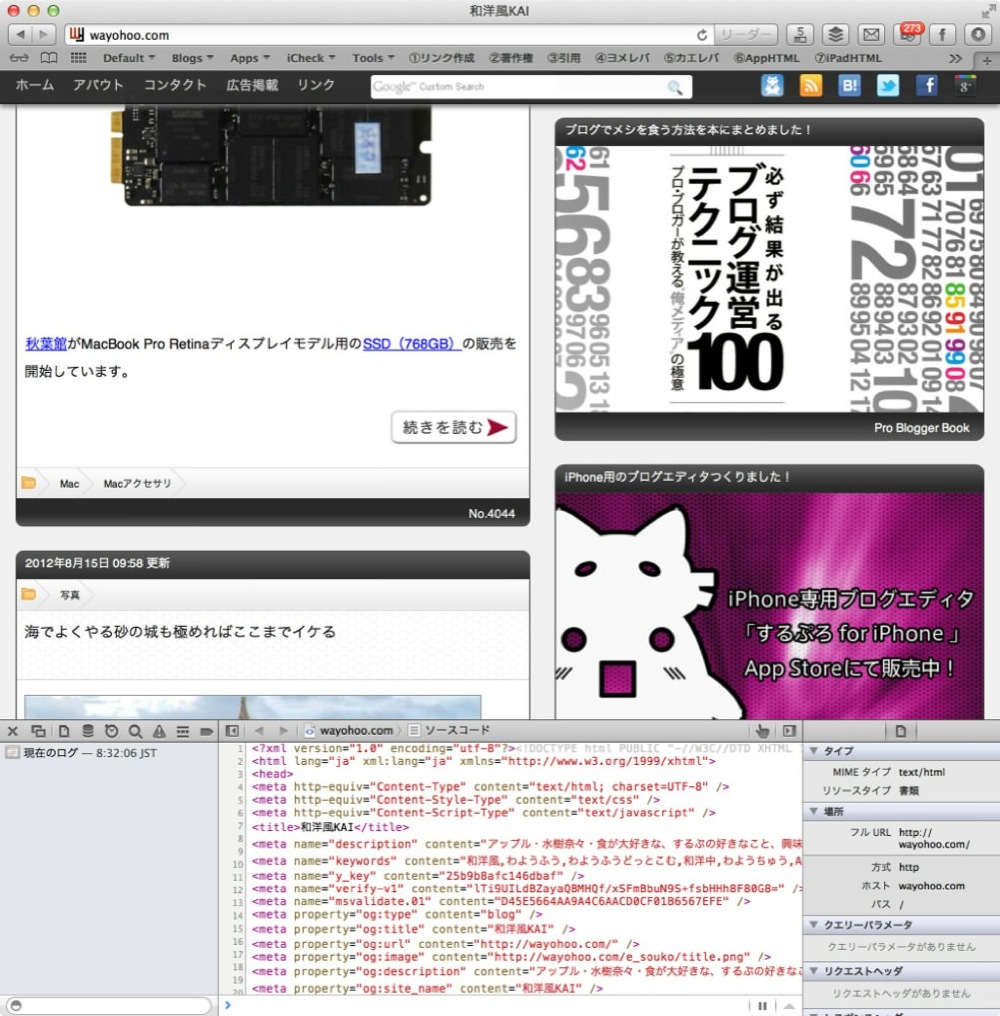Collapse the タイプ section in details sidebar
1000x1016 pixels.
click(814, 751)
